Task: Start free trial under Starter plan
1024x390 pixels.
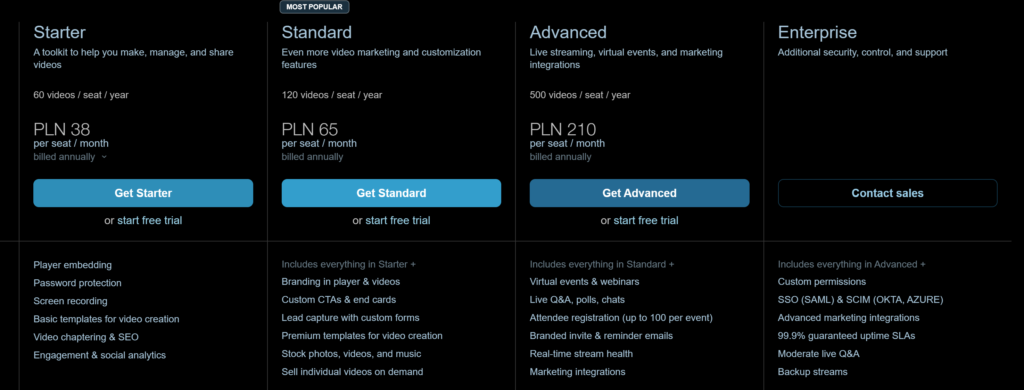Action: tap(143, 221)
